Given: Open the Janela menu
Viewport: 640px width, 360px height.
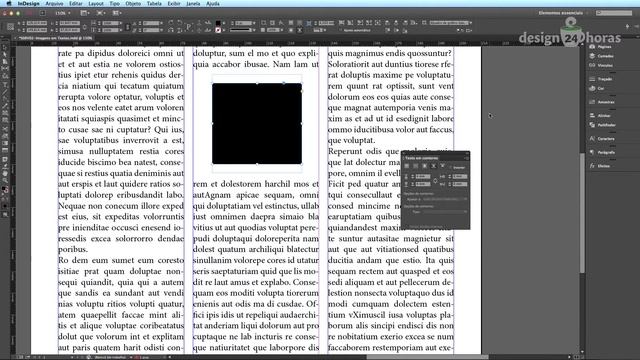Looking at the screenshot, I should [x=193, y=3].
